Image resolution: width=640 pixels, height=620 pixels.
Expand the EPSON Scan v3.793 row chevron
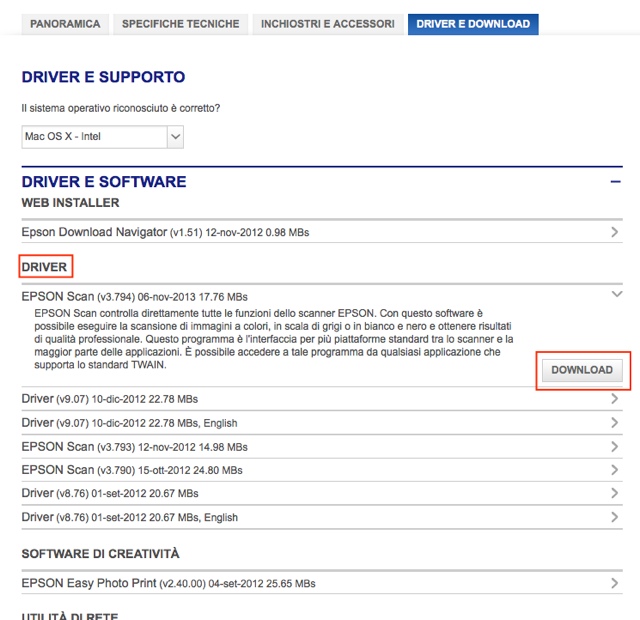pyautogui.click(x=615, y=447)
